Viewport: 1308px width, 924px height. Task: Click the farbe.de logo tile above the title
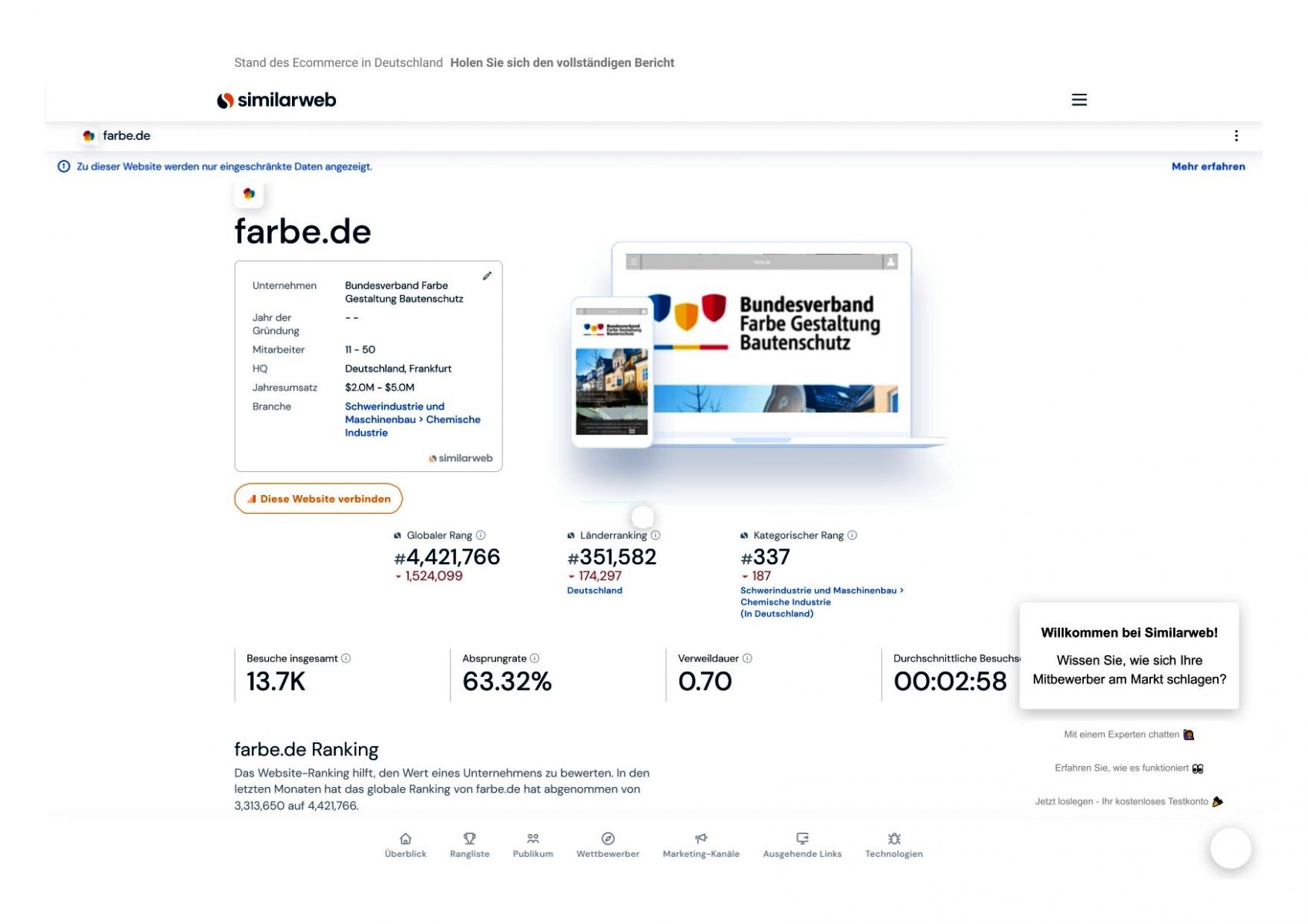coord(249,194)
